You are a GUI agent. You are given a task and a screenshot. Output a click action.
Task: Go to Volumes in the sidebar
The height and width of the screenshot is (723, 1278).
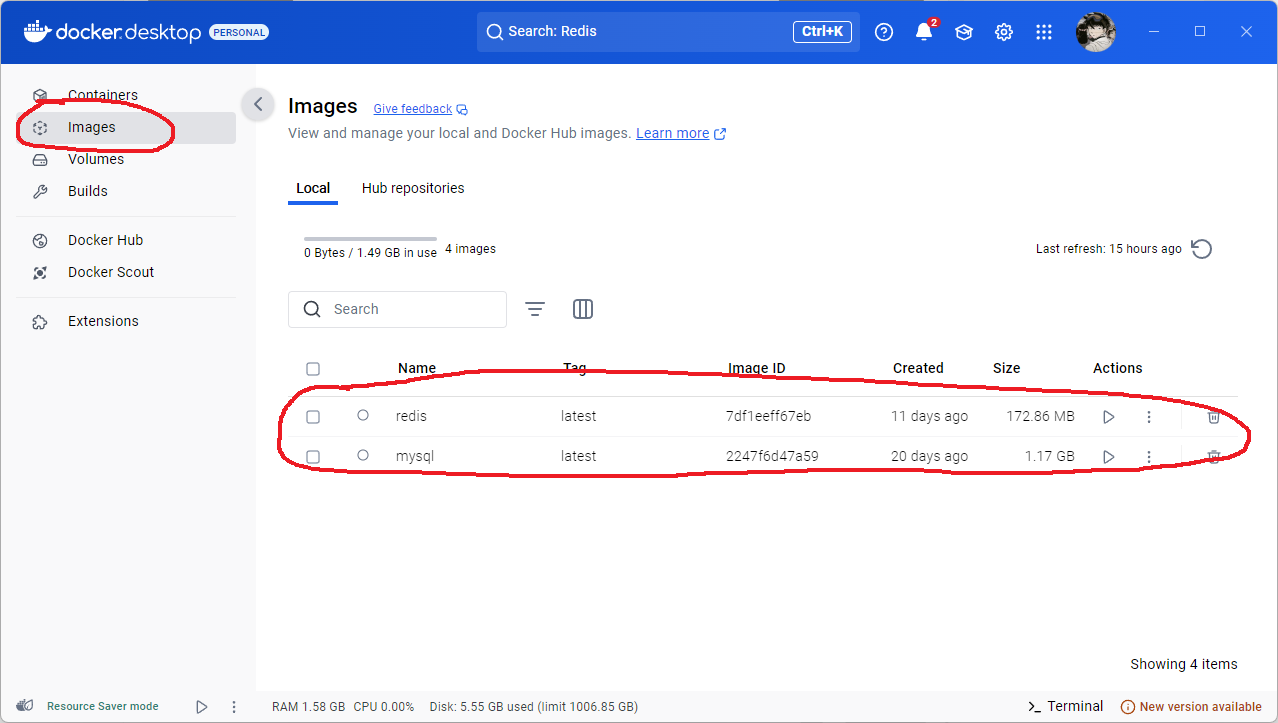pyautogui.click(x=96, y=159)
